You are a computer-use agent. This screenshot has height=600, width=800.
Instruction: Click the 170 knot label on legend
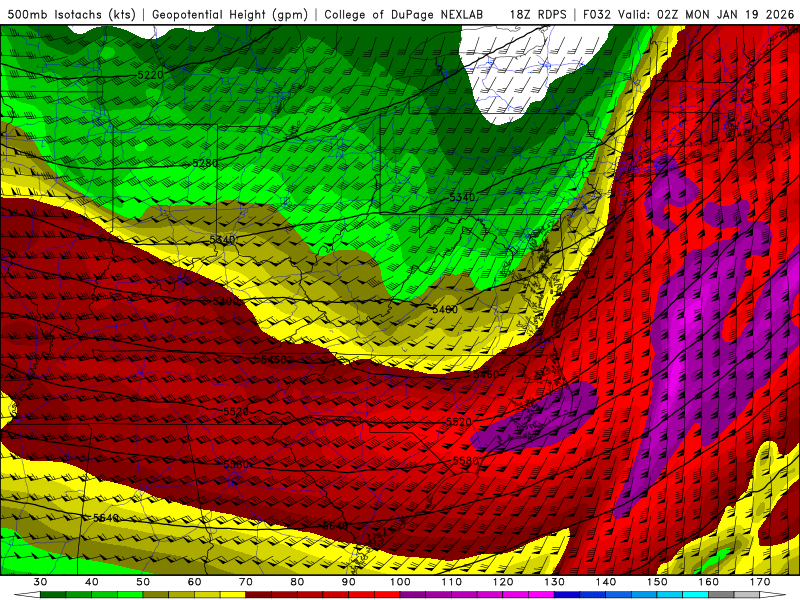[760, 581]
